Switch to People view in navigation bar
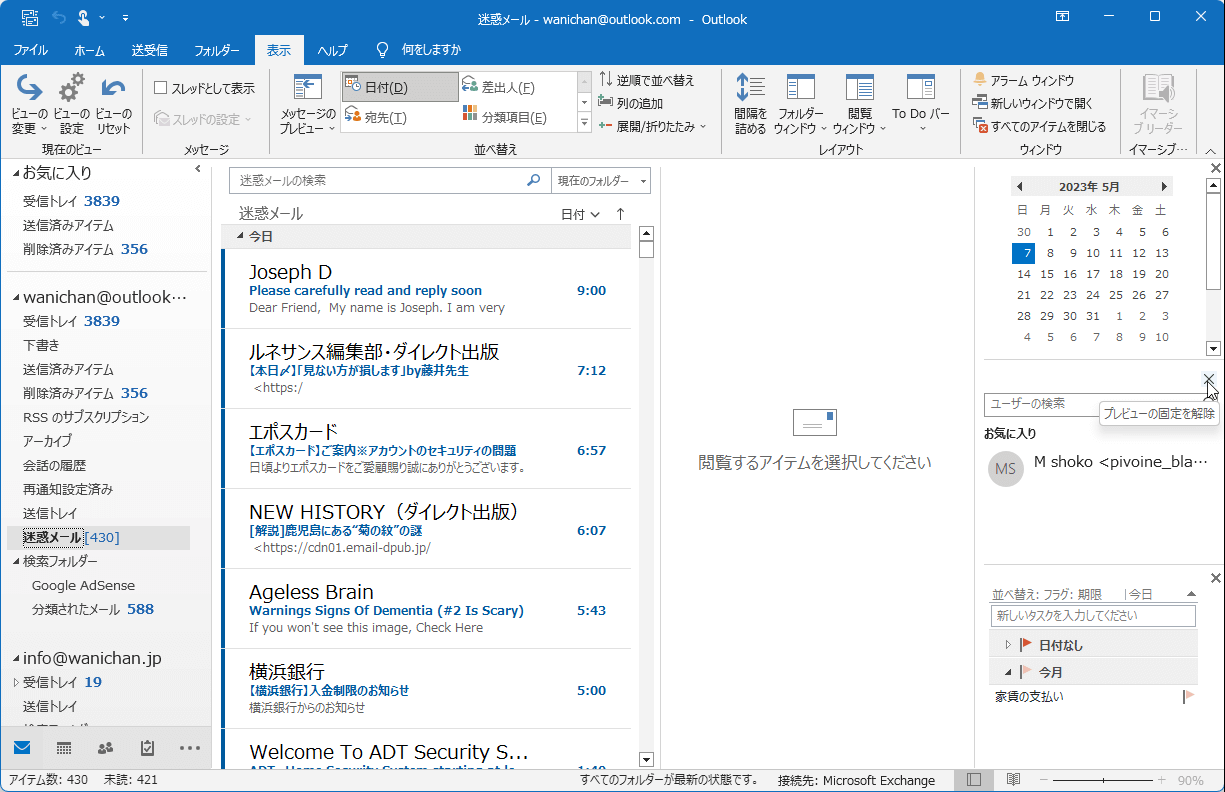Screen dimensions: 1225x792 106,748
